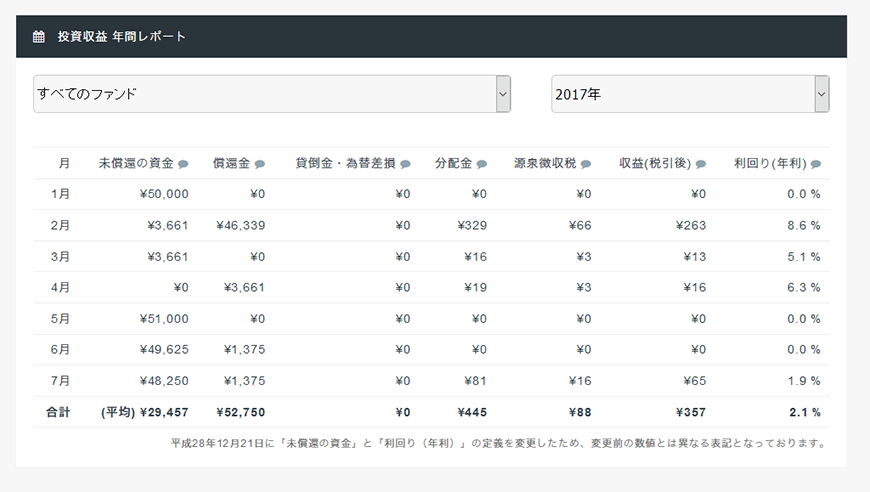
Task: Click the ¥50,000 value in 1月 row
Action: tap(164, 194)
